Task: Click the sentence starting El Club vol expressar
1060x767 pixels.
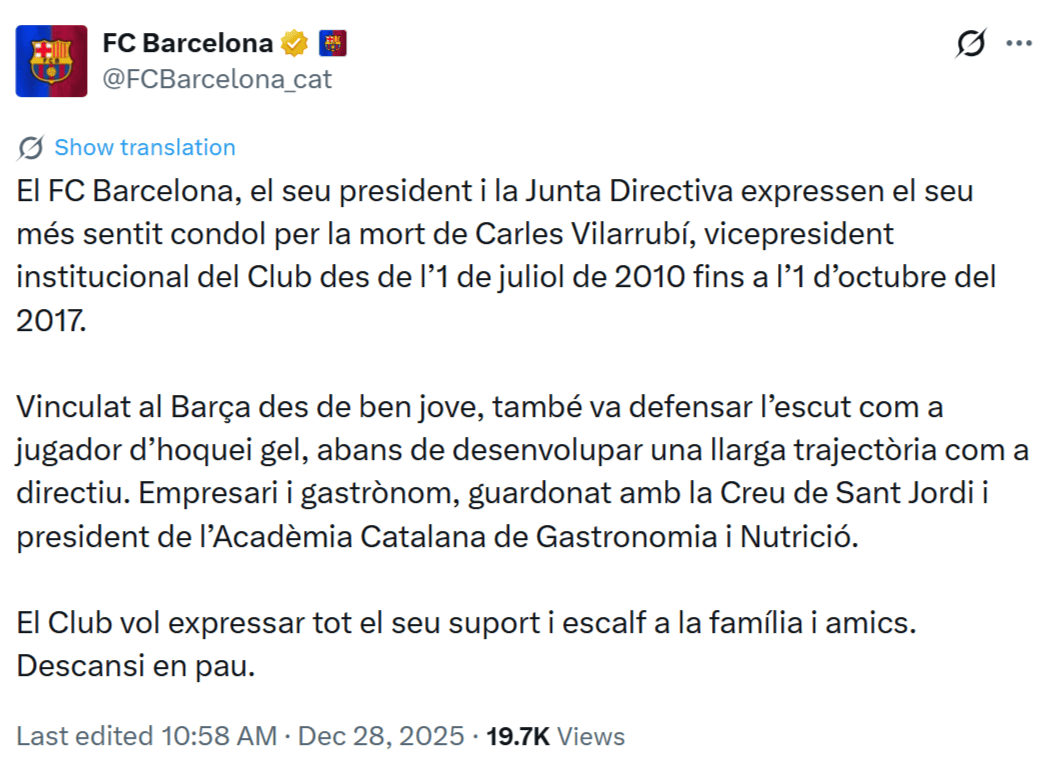Action: point(465,622)
